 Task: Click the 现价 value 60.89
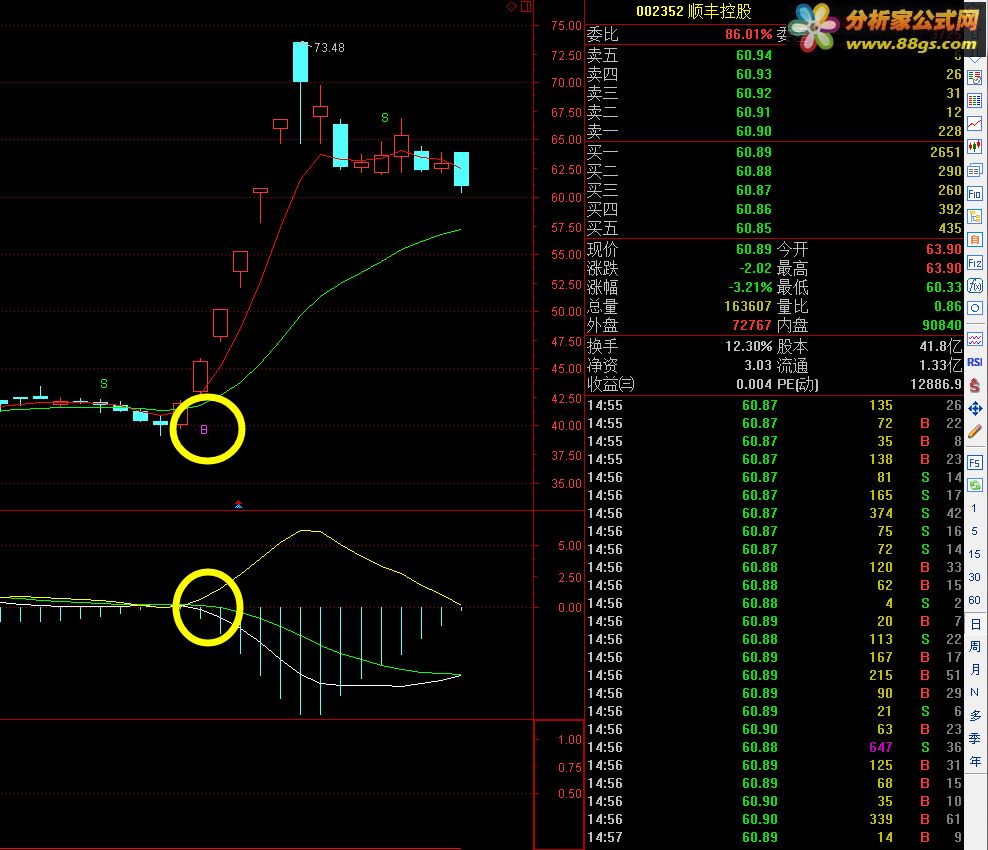point(754,250)
